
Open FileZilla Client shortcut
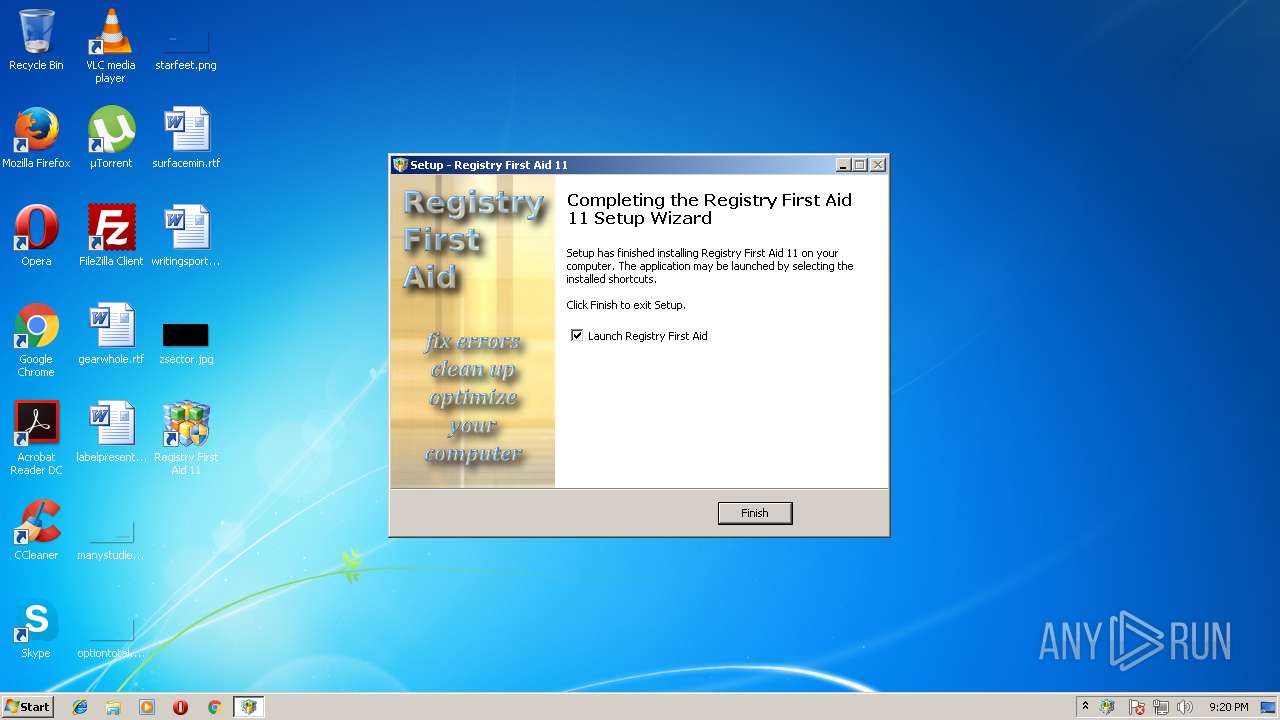pos(110,236)
